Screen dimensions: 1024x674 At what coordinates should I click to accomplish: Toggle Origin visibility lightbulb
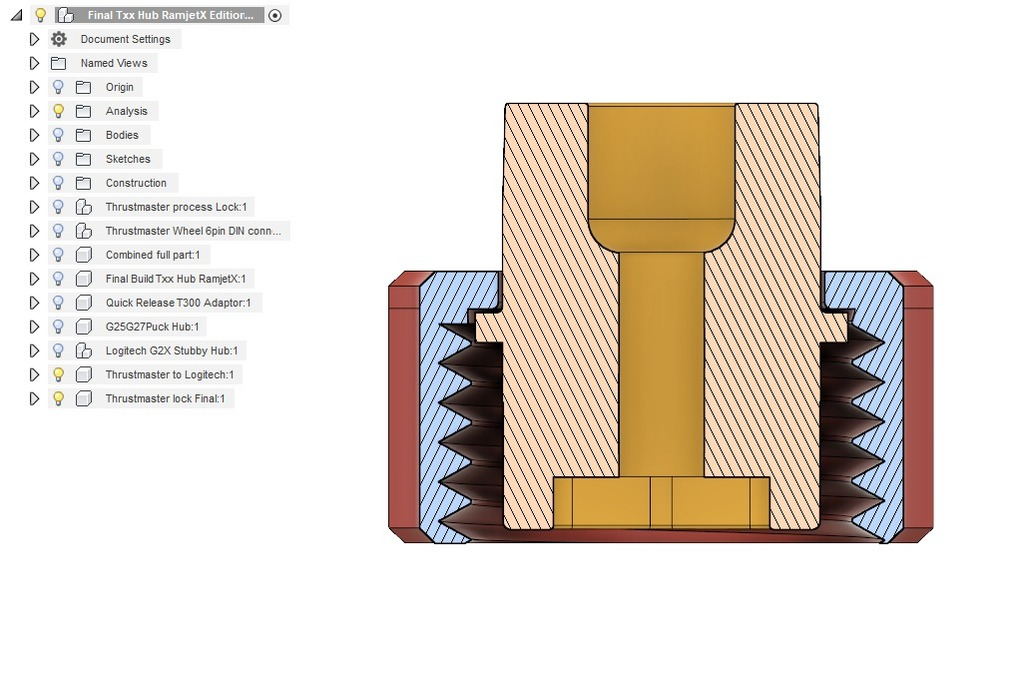coord(58,88)
